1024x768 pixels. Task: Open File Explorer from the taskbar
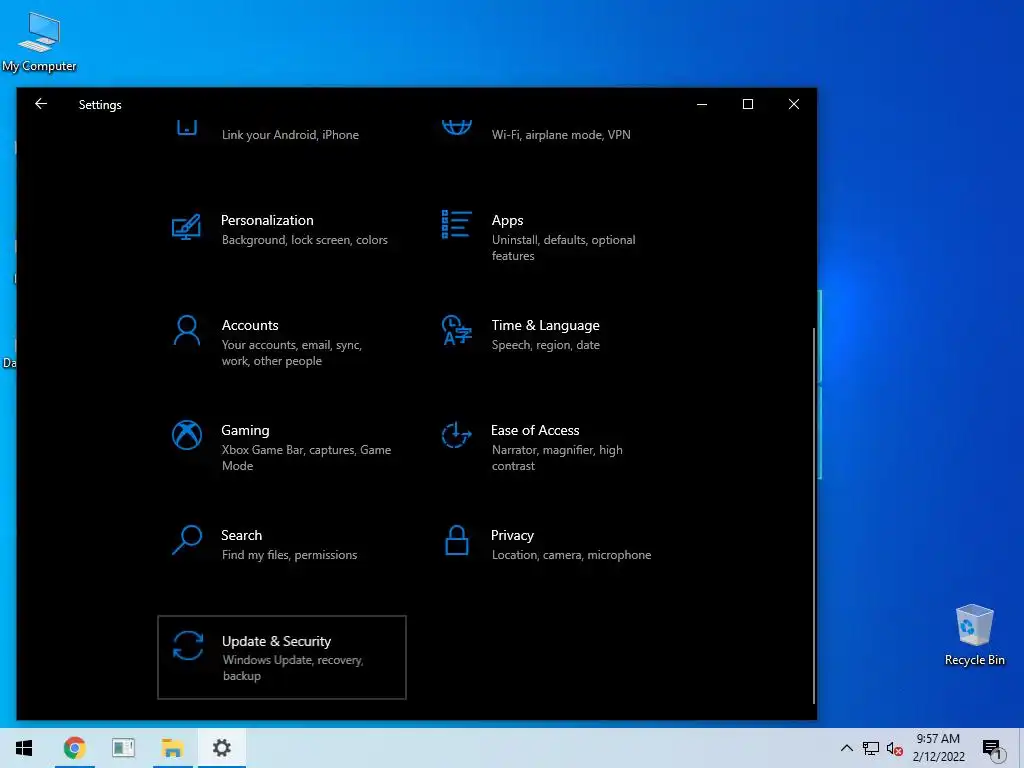tap(172, 748)
